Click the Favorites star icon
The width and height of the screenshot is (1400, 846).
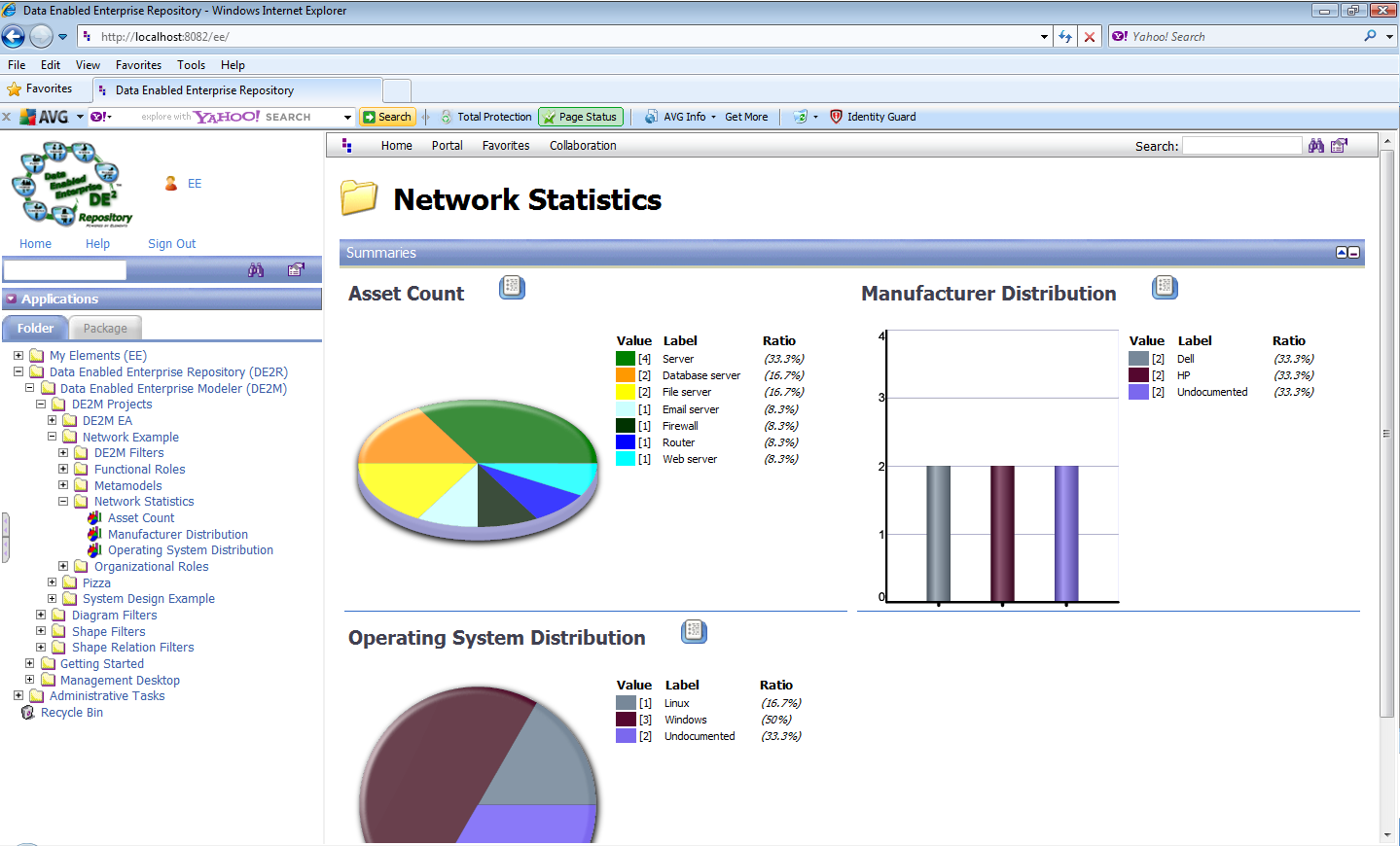tap(15, 89)
